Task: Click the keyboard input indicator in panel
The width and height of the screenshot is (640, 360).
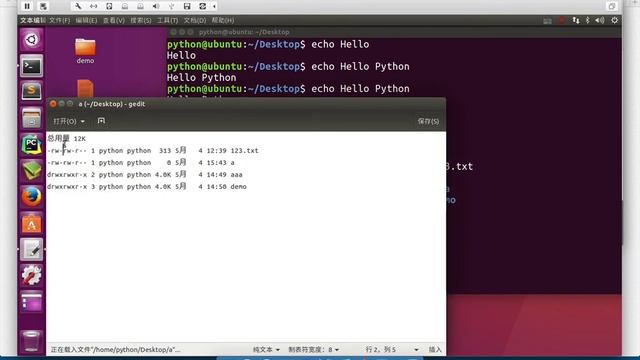Action: click(547, 20)
